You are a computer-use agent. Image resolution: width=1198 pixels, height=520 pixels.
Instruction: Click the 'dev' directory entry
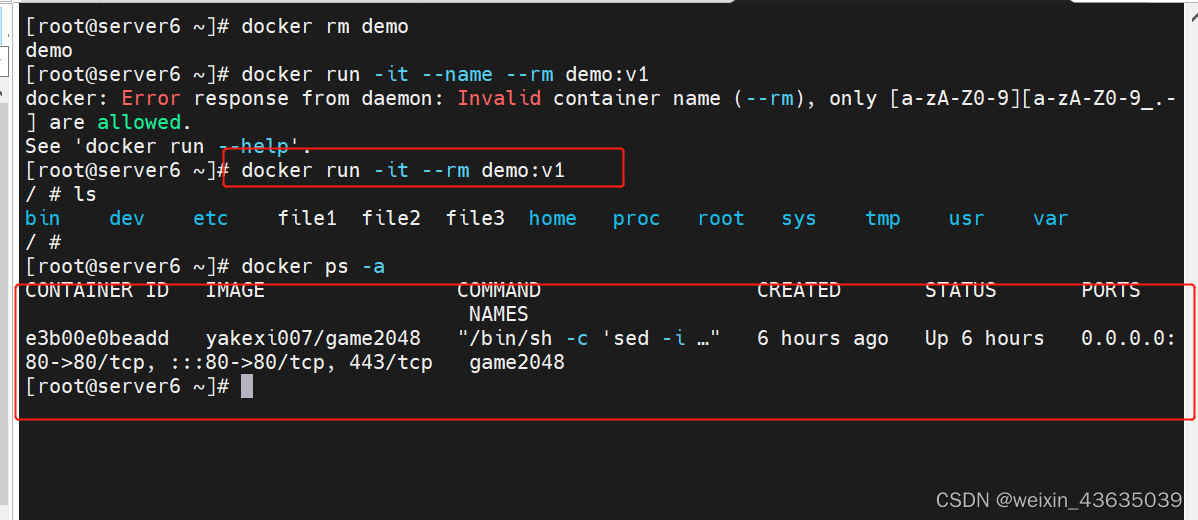127,218
